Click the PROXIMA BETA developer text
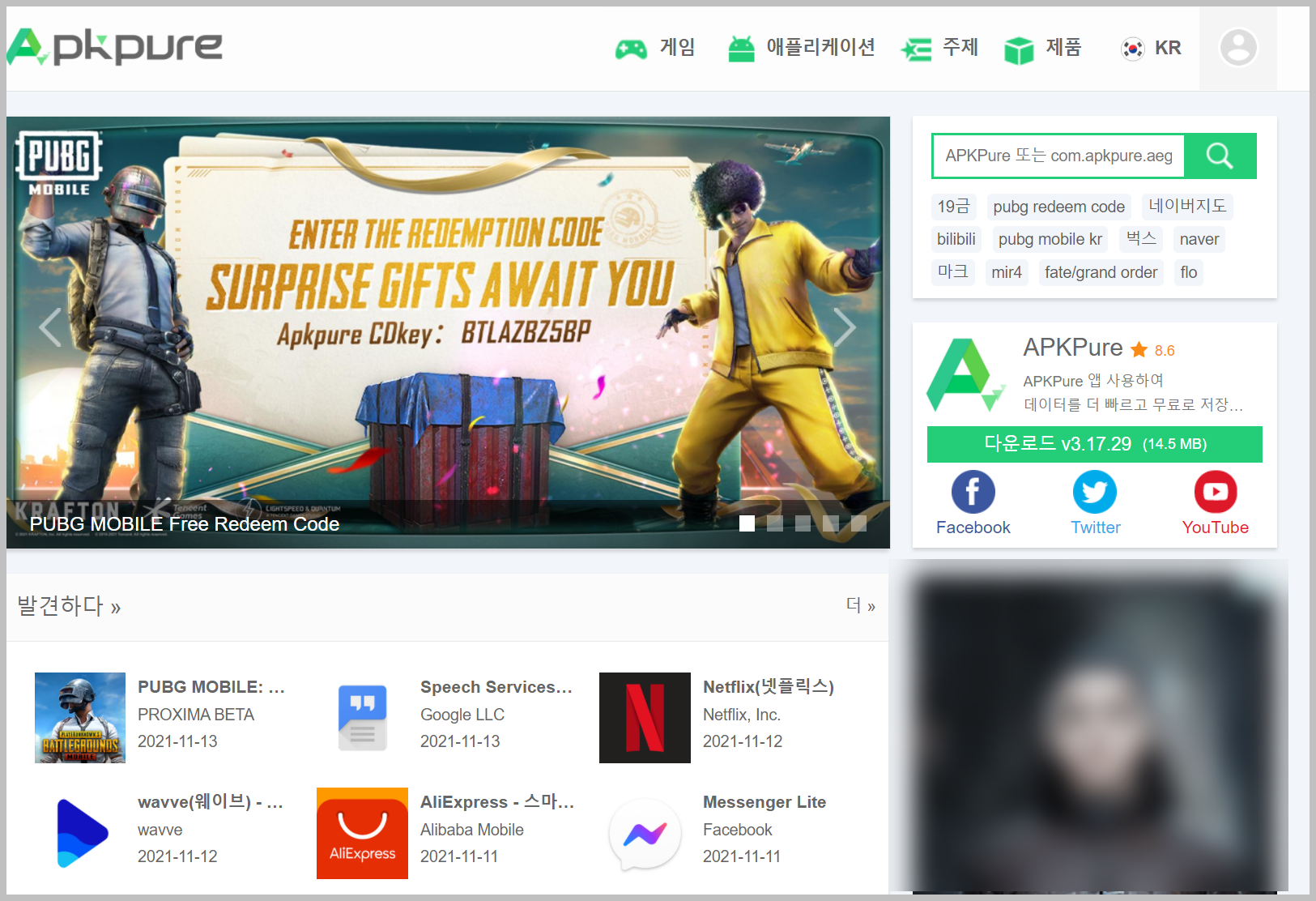1316x901 pixels. coord(196,715)
